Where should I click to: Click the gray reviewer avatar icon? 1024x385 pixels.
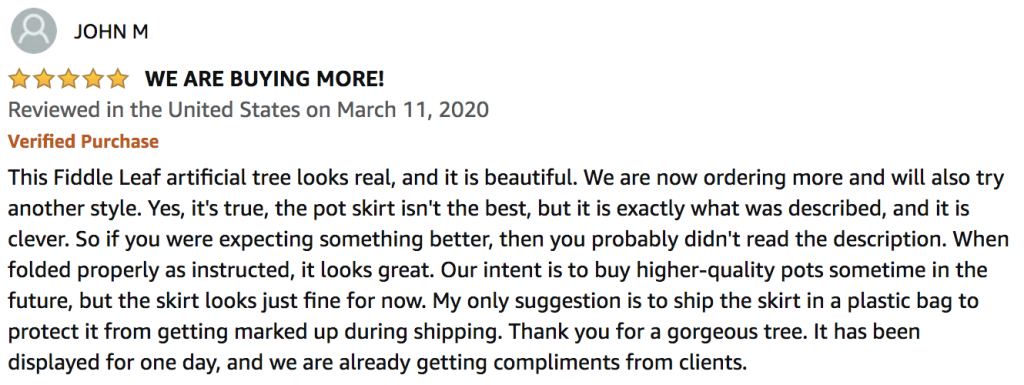tap(34, 31)
